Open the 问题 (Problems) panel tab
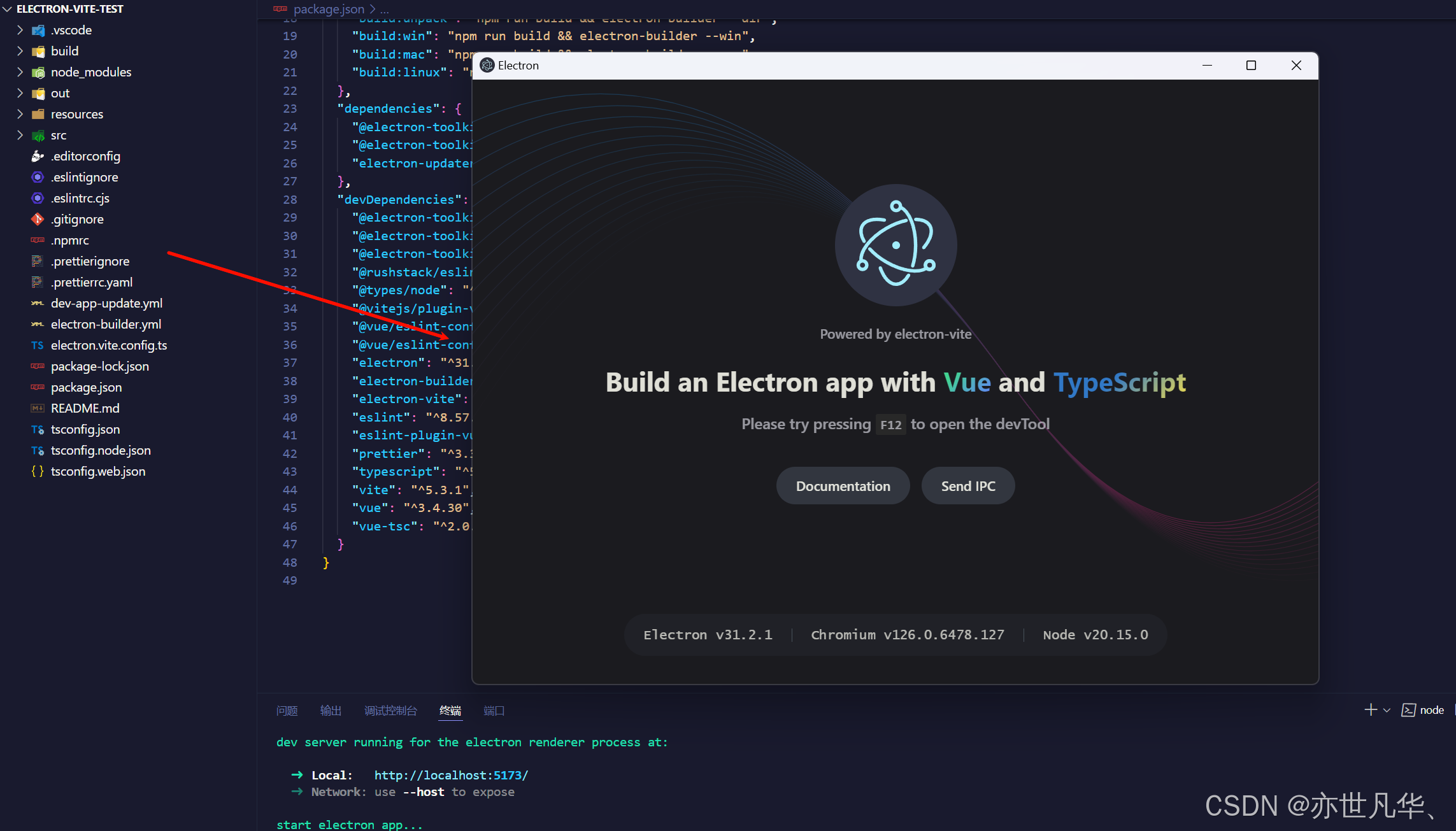This screenshot has height=831, width=1456. click(287, 711)
